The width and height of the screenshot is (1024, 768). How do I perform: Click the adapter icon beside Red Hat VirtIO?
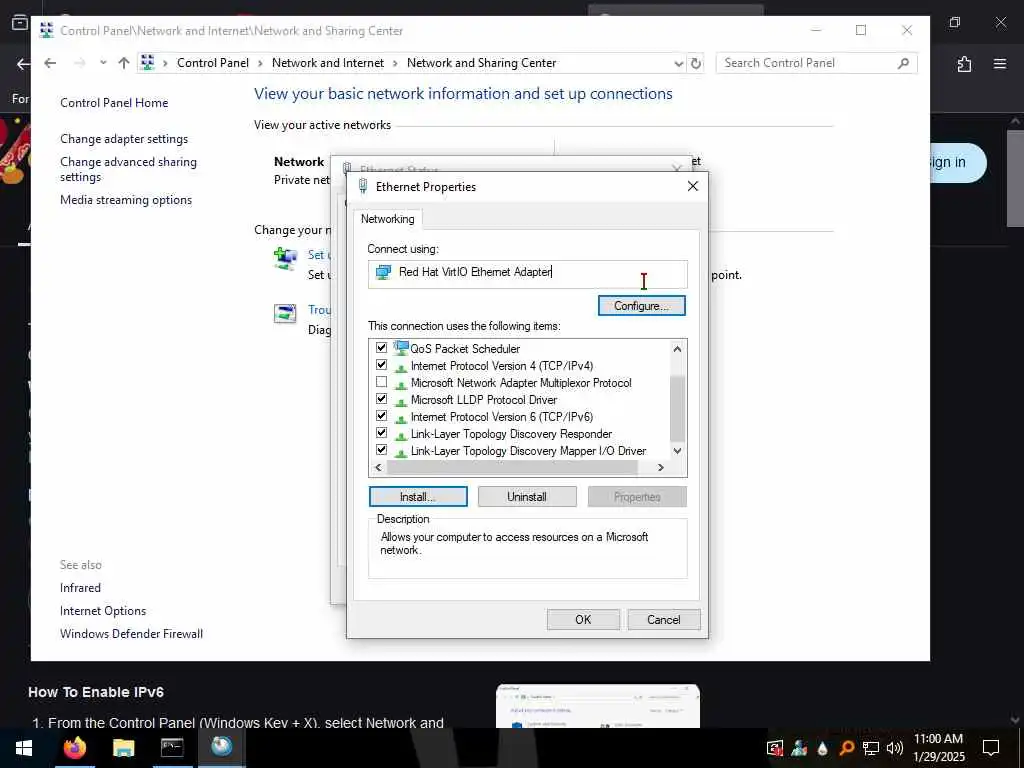pyautogui.click(x=383, y=272)
